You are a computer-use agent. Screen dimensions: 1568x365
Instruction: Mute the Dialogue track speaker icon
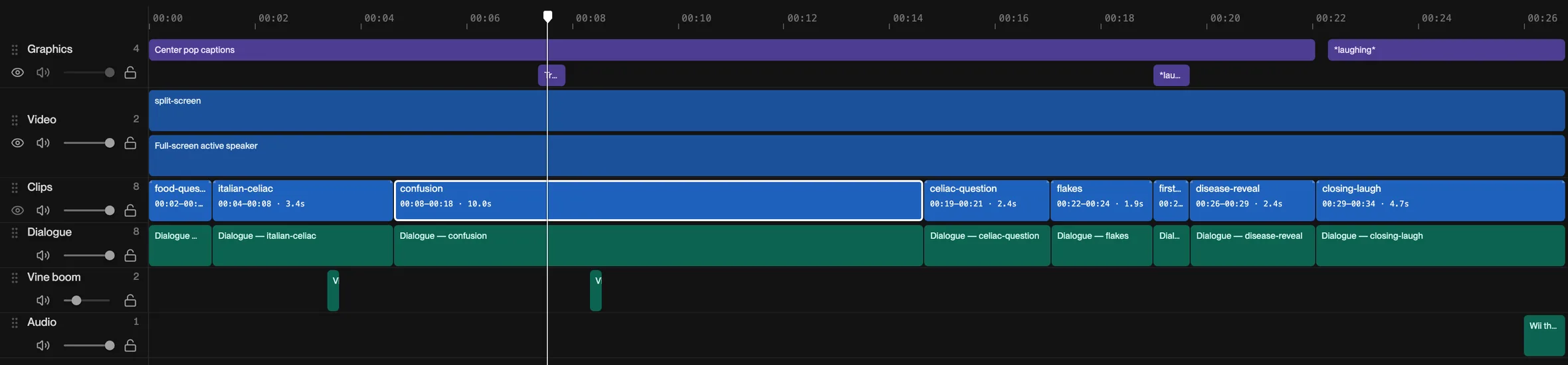(43, 256)
